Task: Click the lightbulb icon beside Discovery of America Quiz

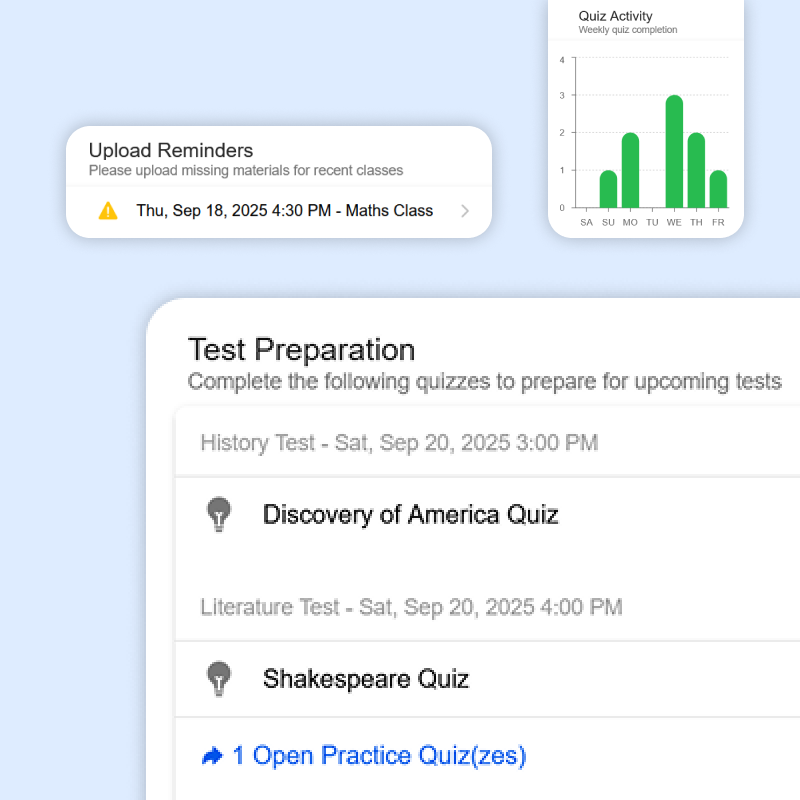Action: click(218, 514)
